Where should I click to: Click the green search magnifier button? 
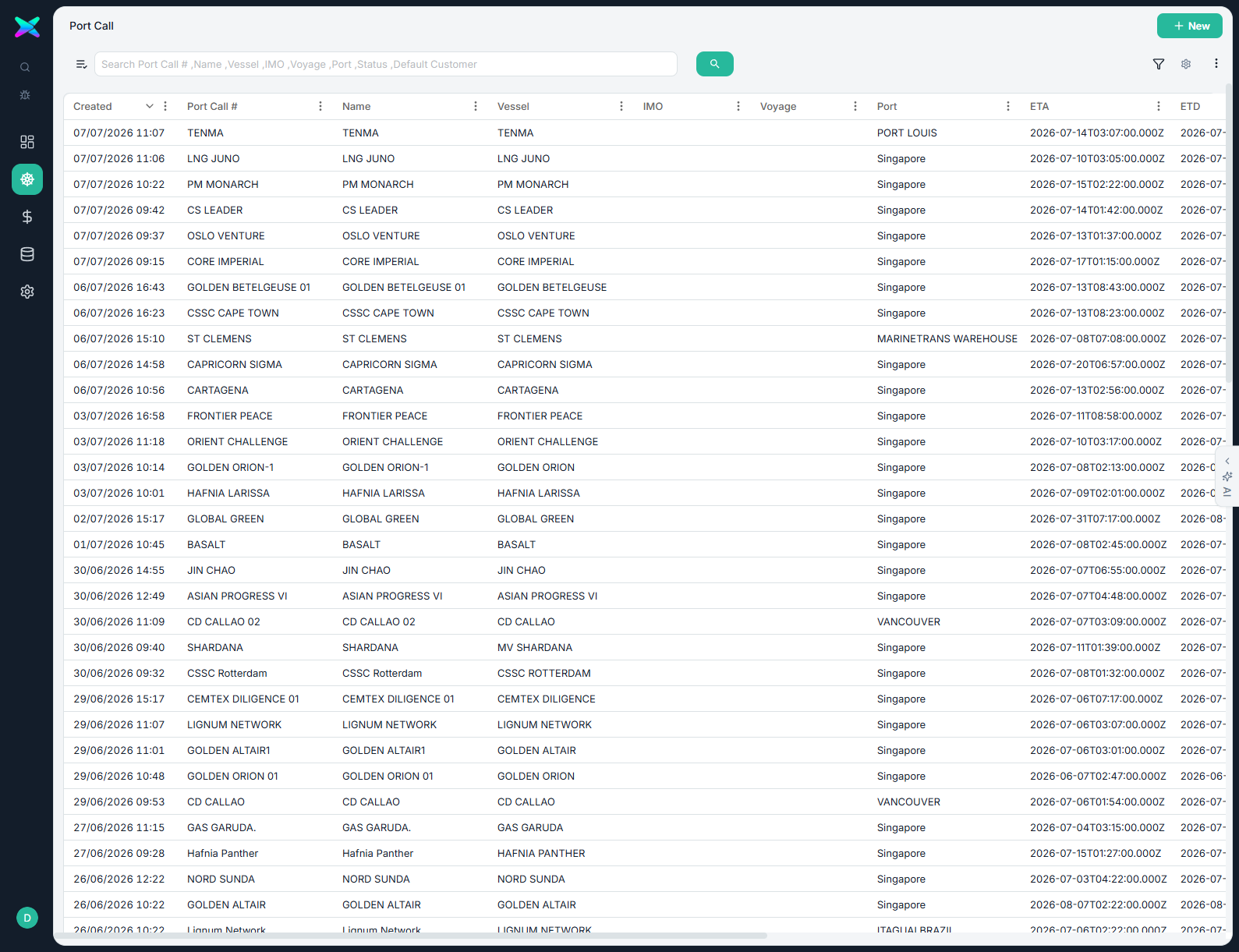coord(714,64)
